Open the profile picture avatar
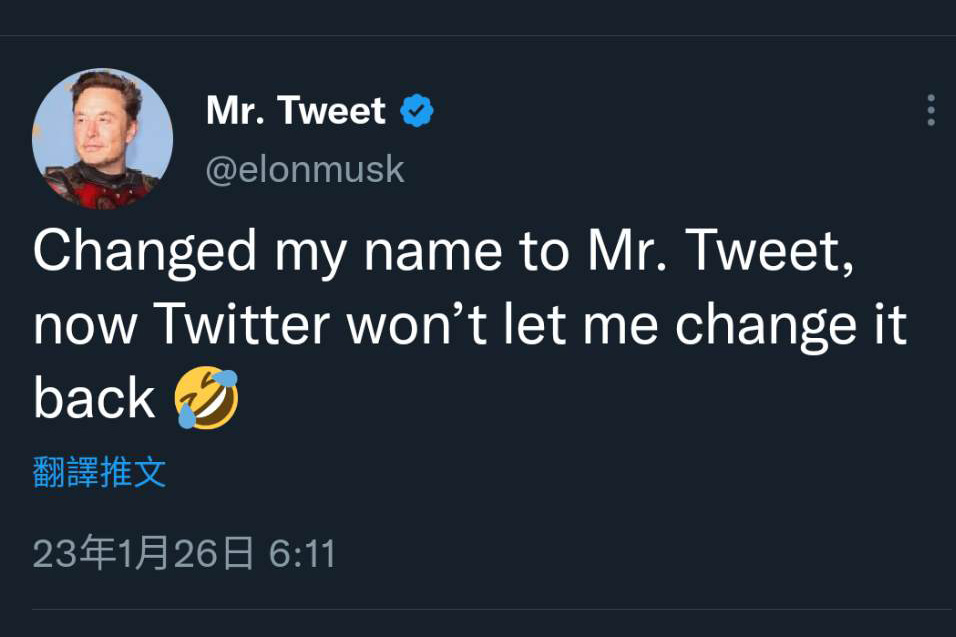Viewport: 956px width, 637px height. (103, 138)
